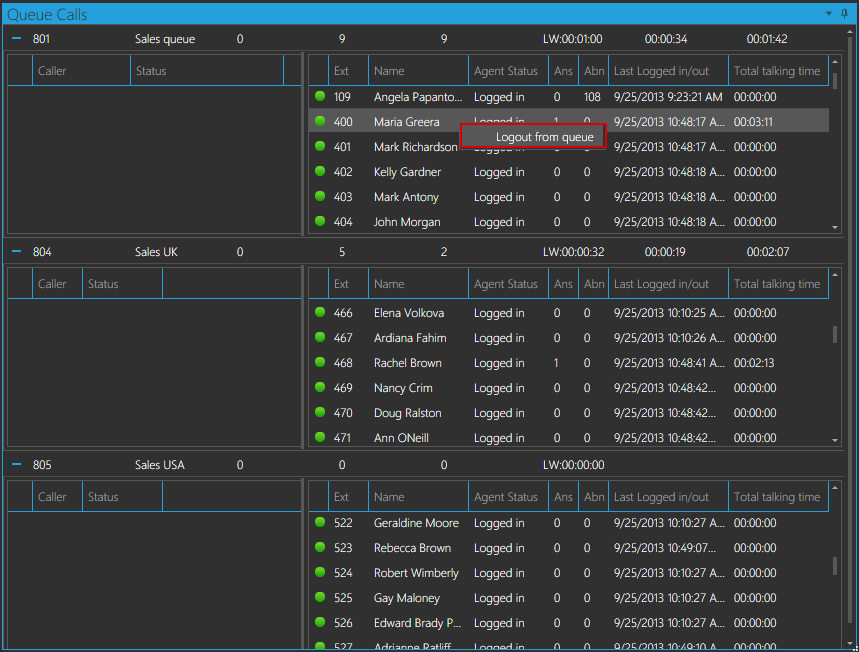
Task: Click status icon of Robert Wimberly
Action: tap(320, 572)
